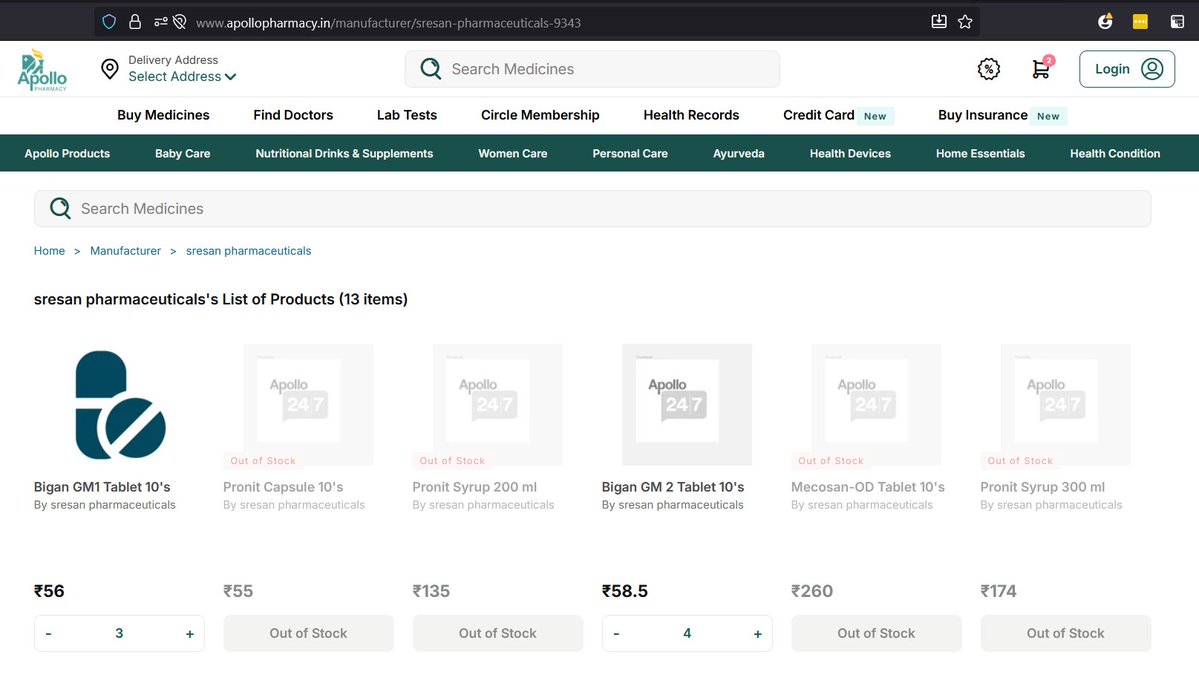Image resolution: width=1199 pixels, height=695 pixels.
Task: Click sresan pharmaceuticals breadcrumb
Action: coord(249,251)
